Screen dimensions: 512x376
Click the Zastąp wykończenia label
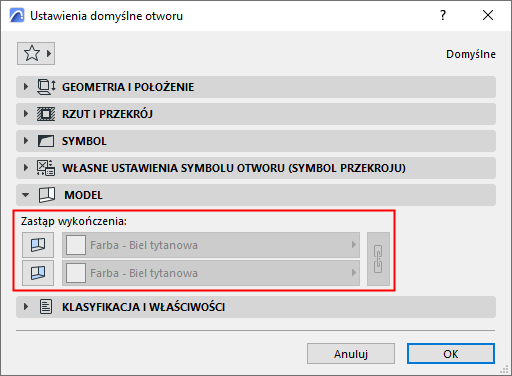pyautogui.click(x=74, y=221)
